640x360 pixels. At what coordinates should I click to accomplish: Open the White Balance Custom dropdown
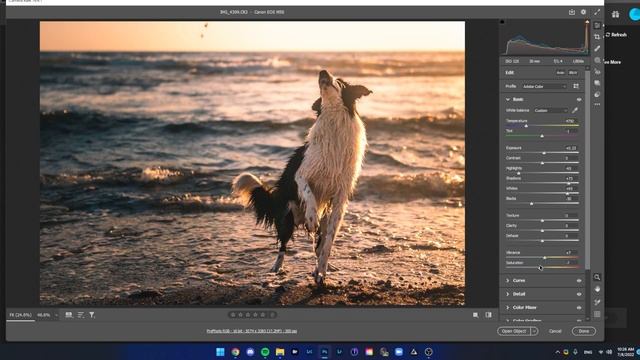(551, 110)
